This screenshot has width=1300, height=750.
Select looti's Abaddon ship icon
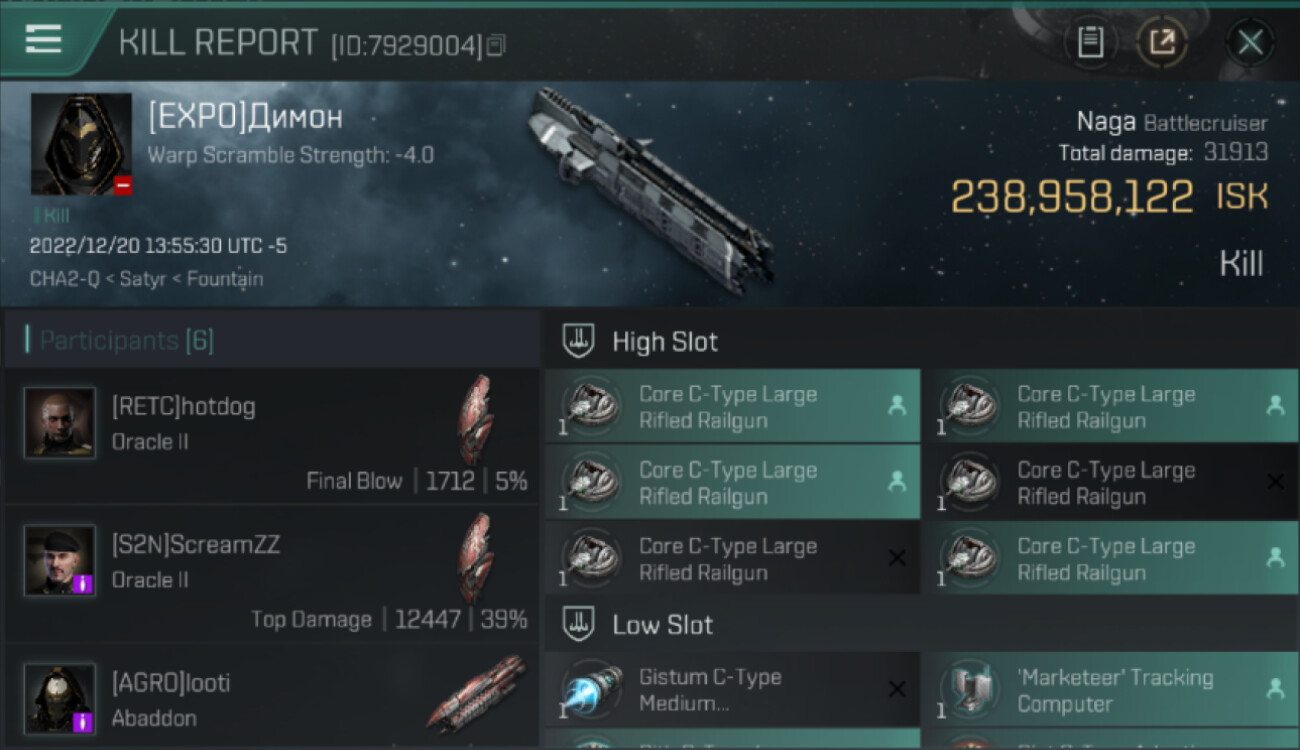(x=476, y=694)
